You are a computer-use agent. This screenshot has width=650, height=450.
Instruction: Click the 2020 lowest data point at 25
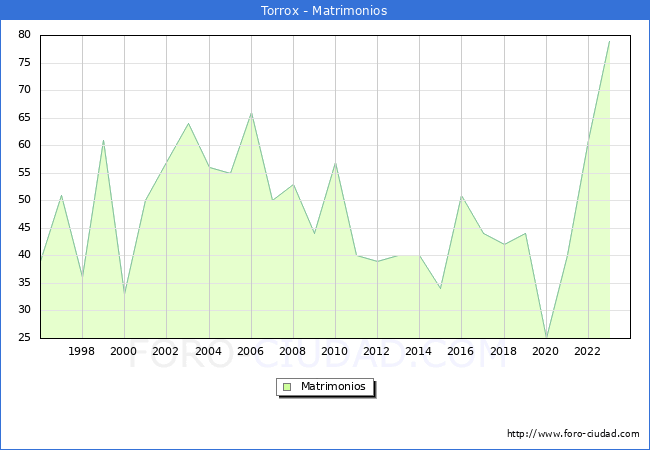click(546, 337)
